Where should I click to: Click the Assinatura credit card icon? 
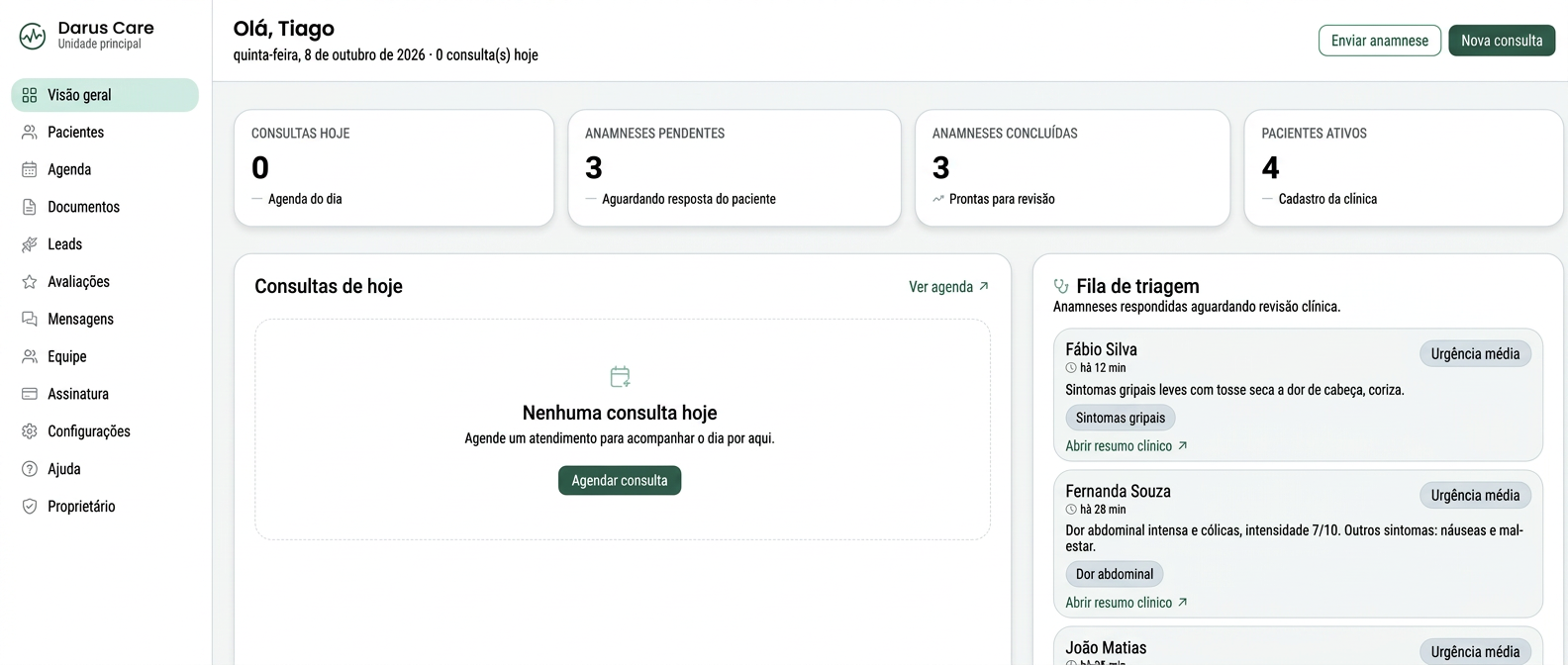[x=30, y=394]
